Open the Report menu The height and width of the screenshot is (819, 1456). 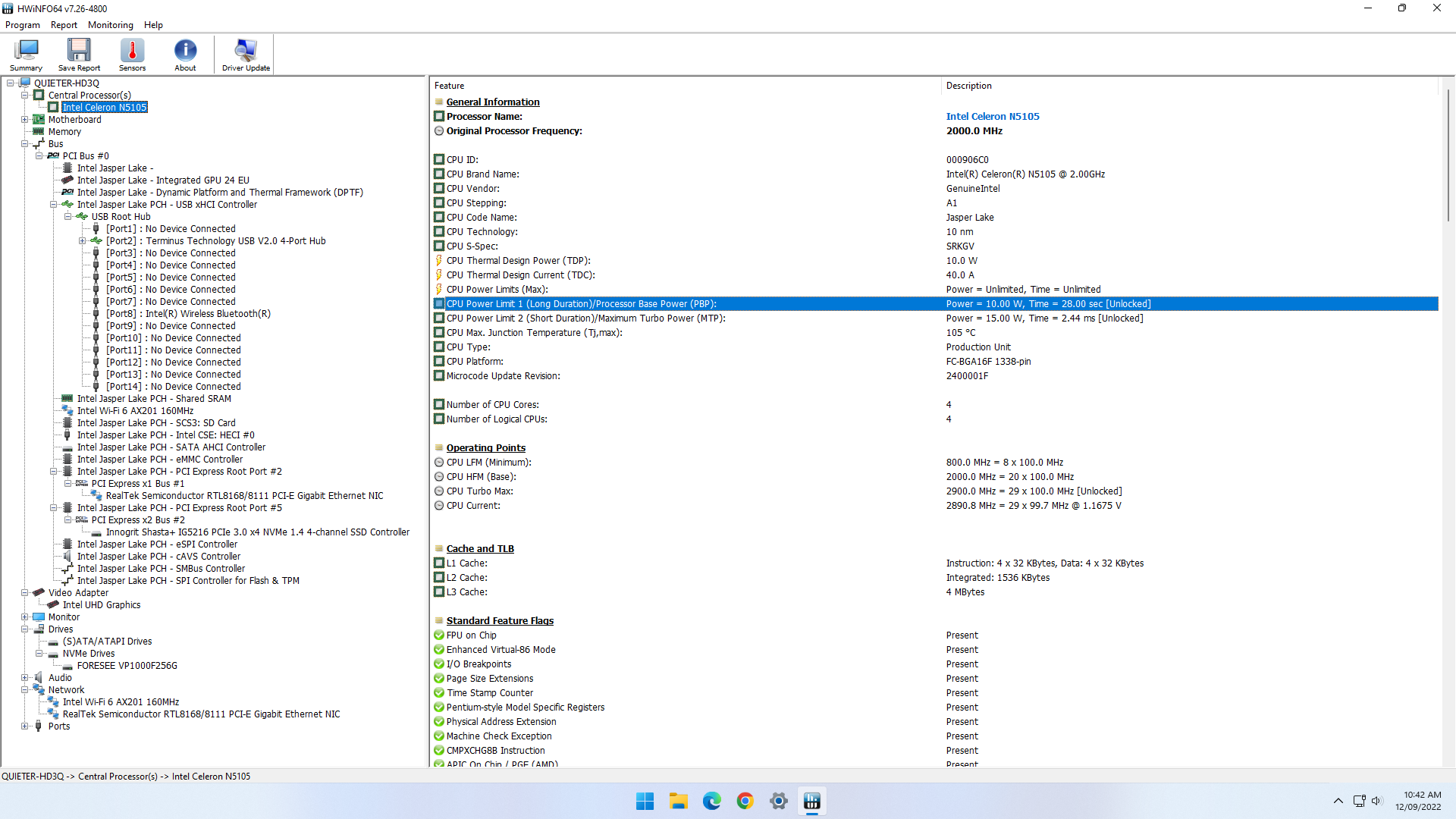64,25
